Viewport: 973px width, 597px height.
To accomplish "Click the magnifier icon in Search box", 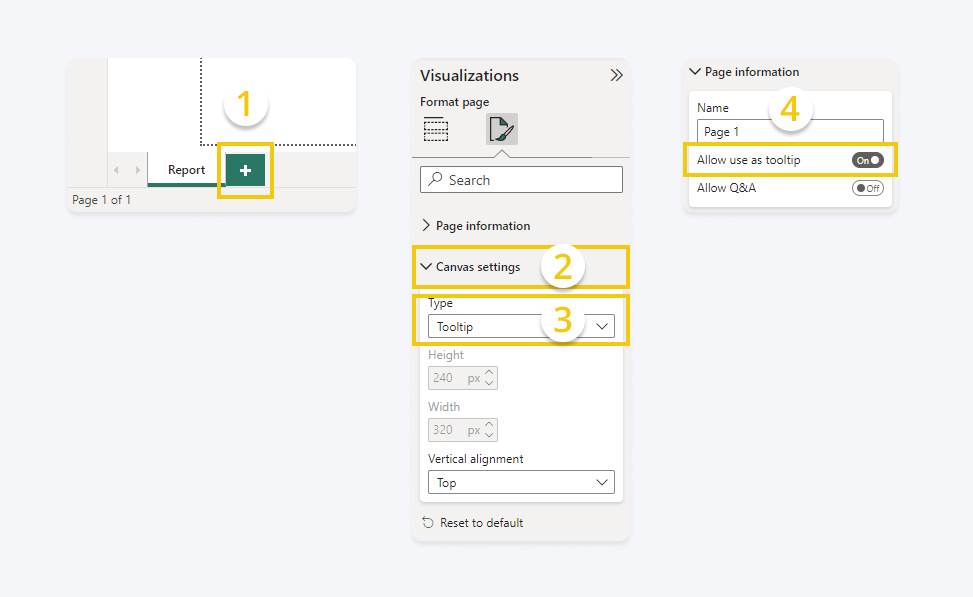I will click(435, 180).
